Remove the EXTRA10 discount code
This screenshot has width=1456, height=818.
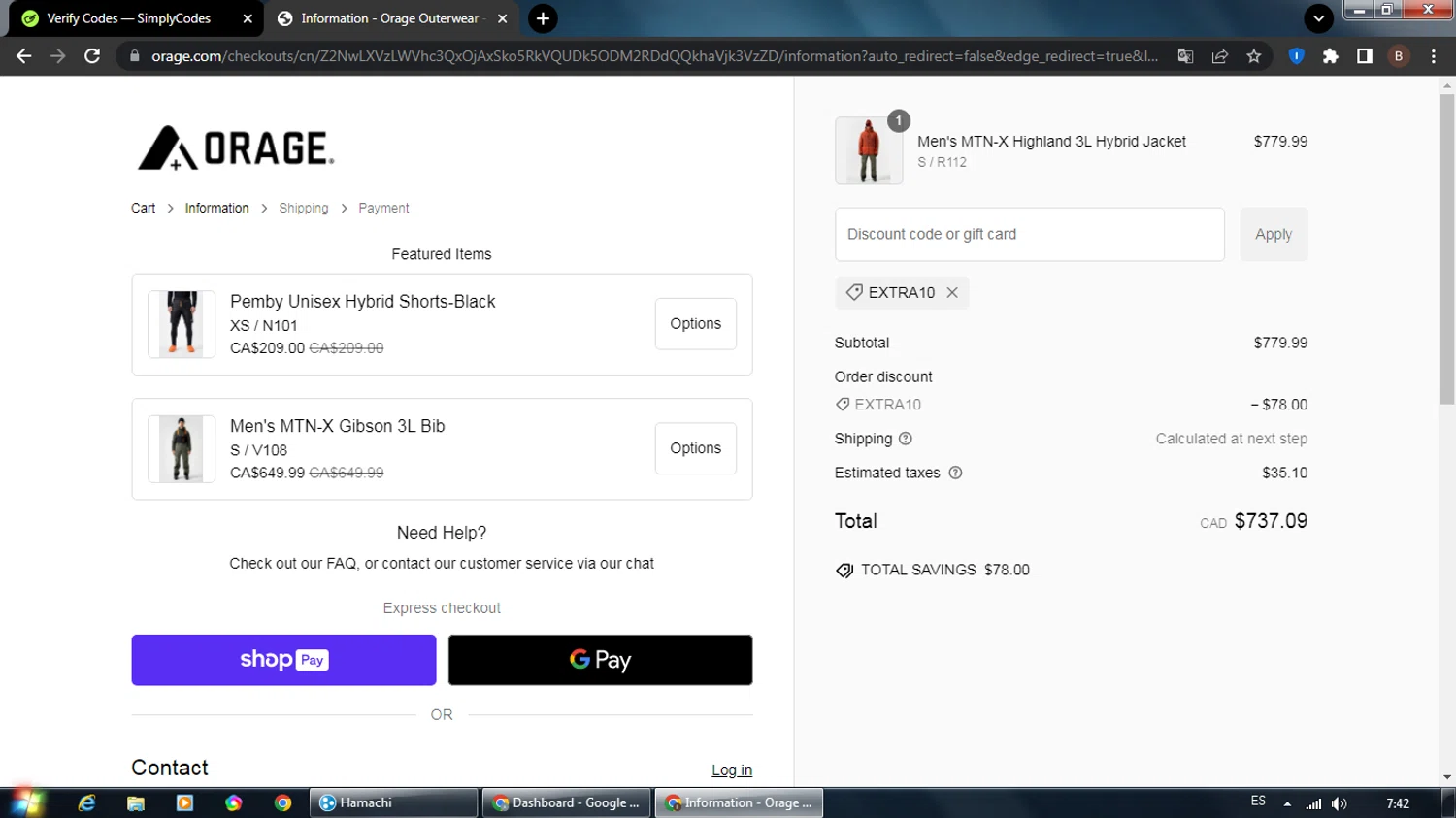point(952,292)
